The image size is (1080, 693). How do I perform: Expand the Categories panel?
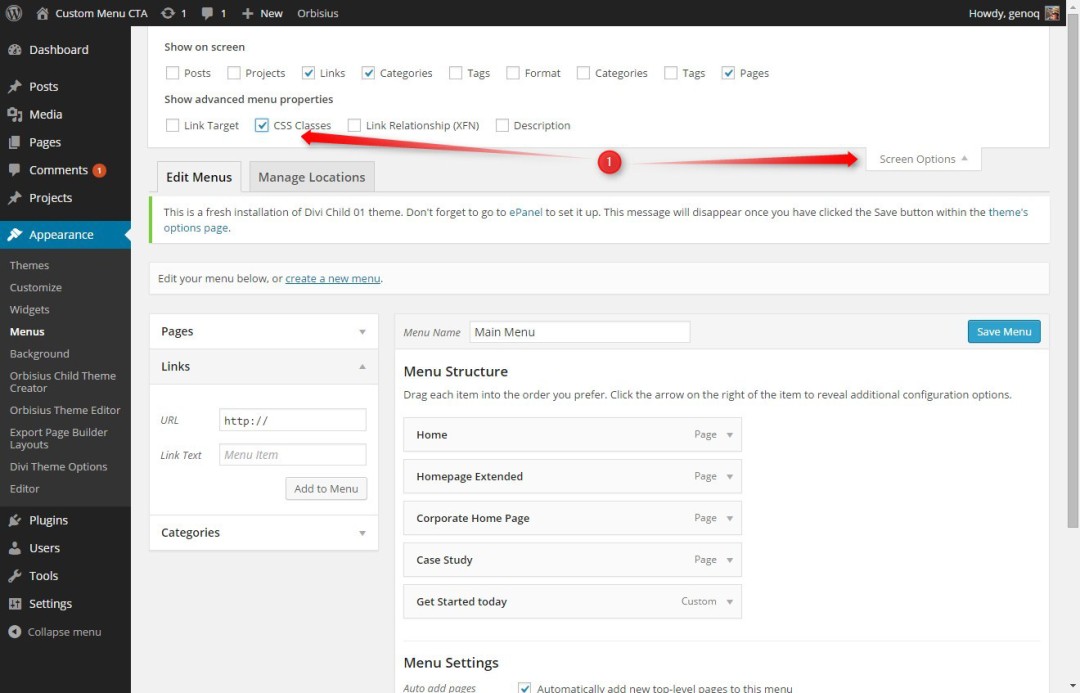click(362, 533)
